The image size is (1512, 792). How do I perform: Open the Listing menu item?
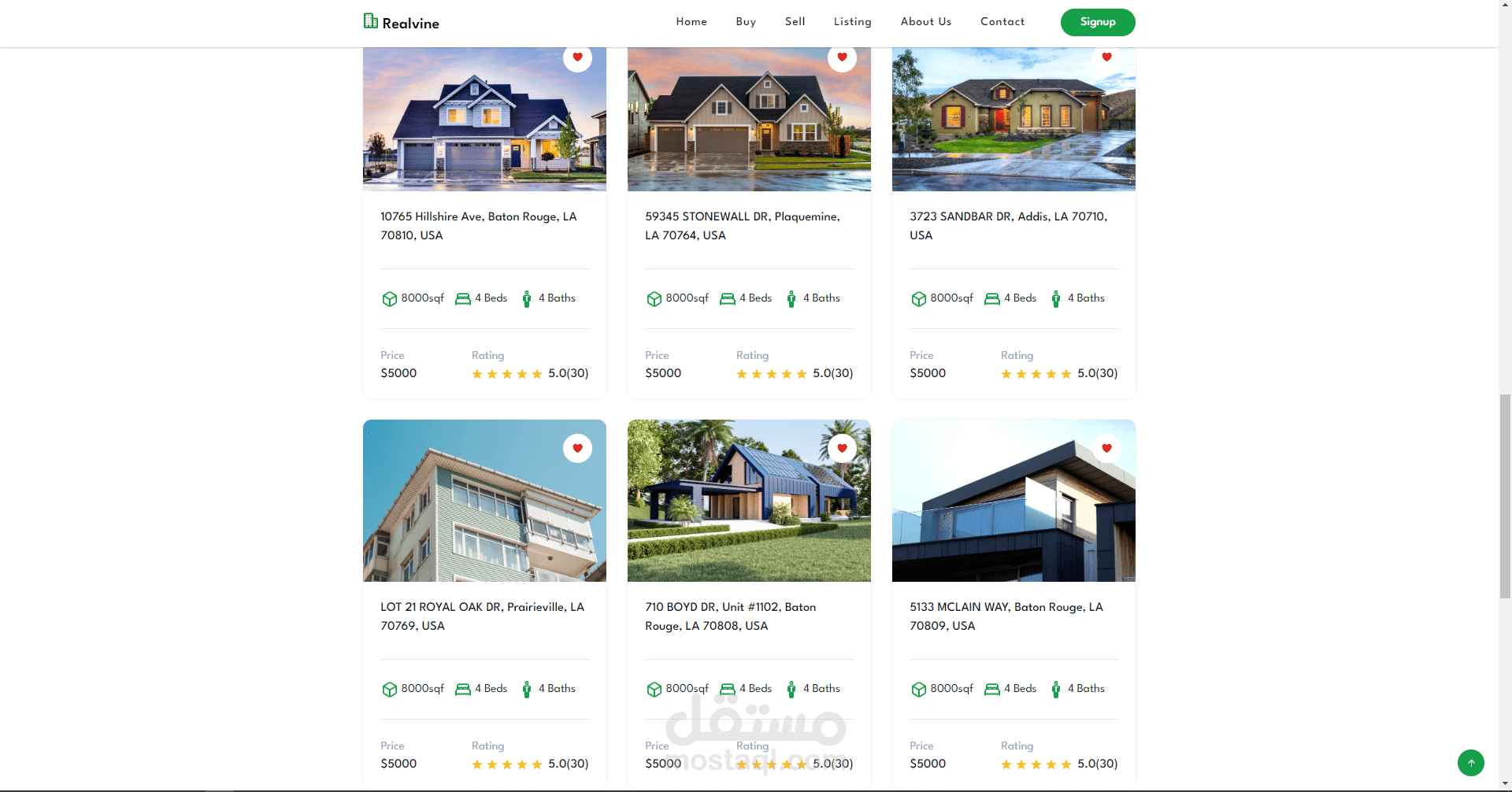click(853, 22)
